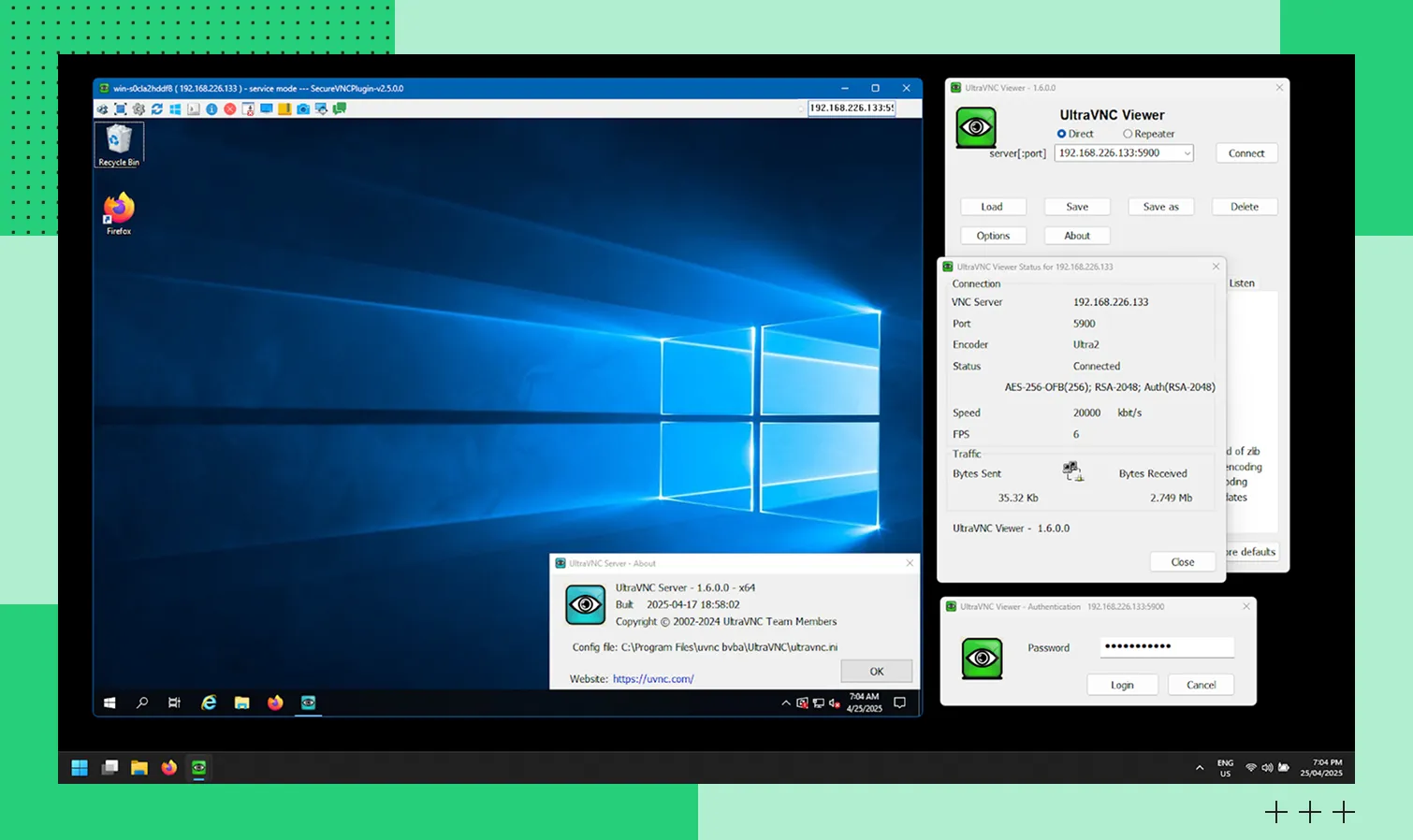Show hidden icons in remote system tray
Image resolution: width=1413 pixels, height=840 pixels.
785,703
